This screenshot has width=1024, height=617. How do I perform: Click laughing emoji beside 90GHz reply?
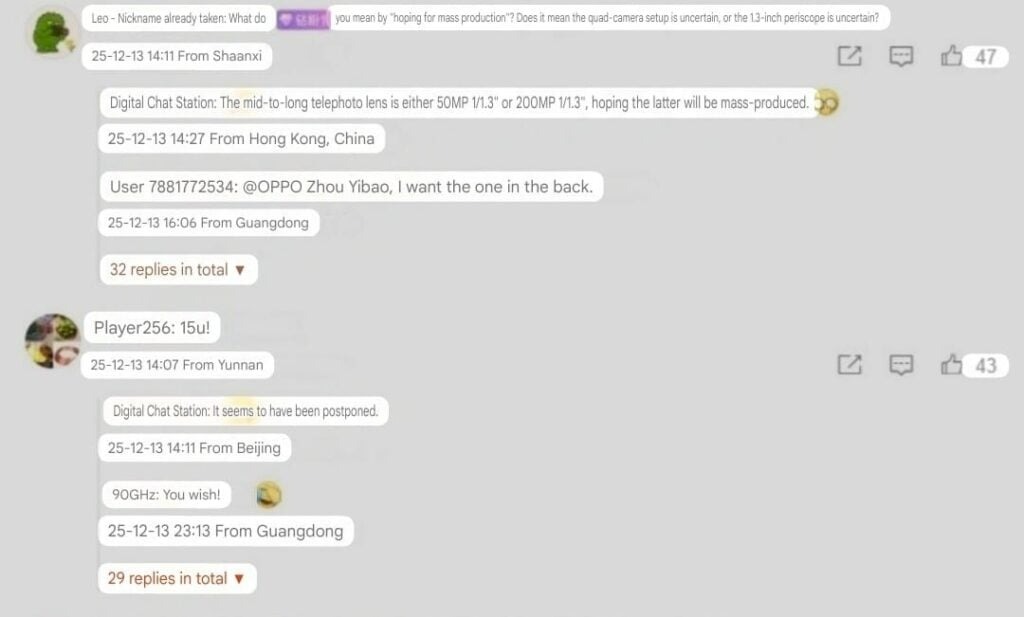(268, 495)
